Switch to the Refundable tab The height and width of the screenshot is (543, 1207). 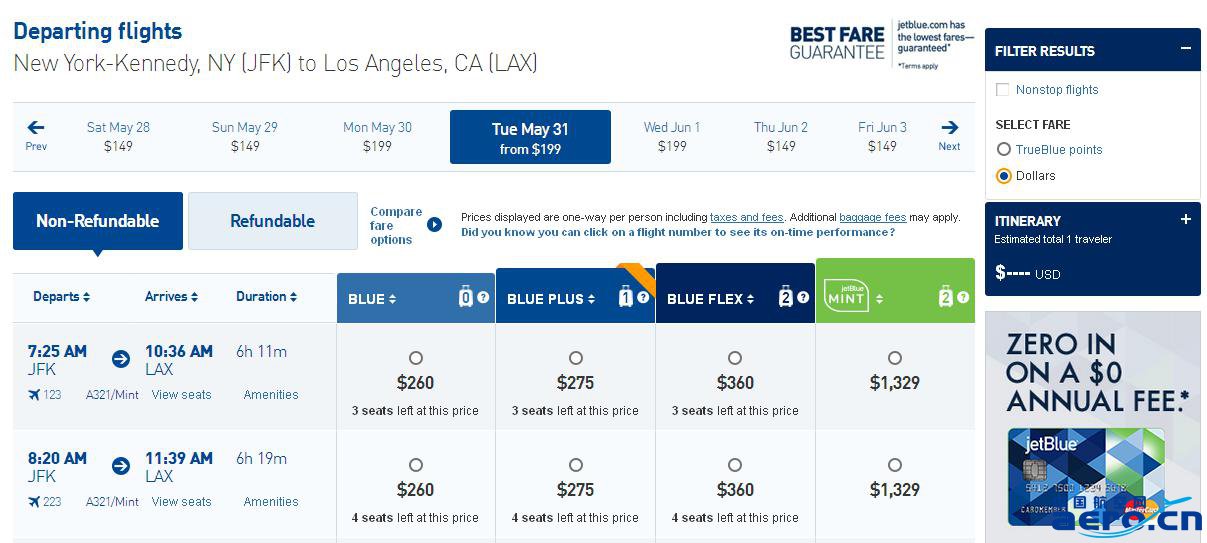pos(273,221)
